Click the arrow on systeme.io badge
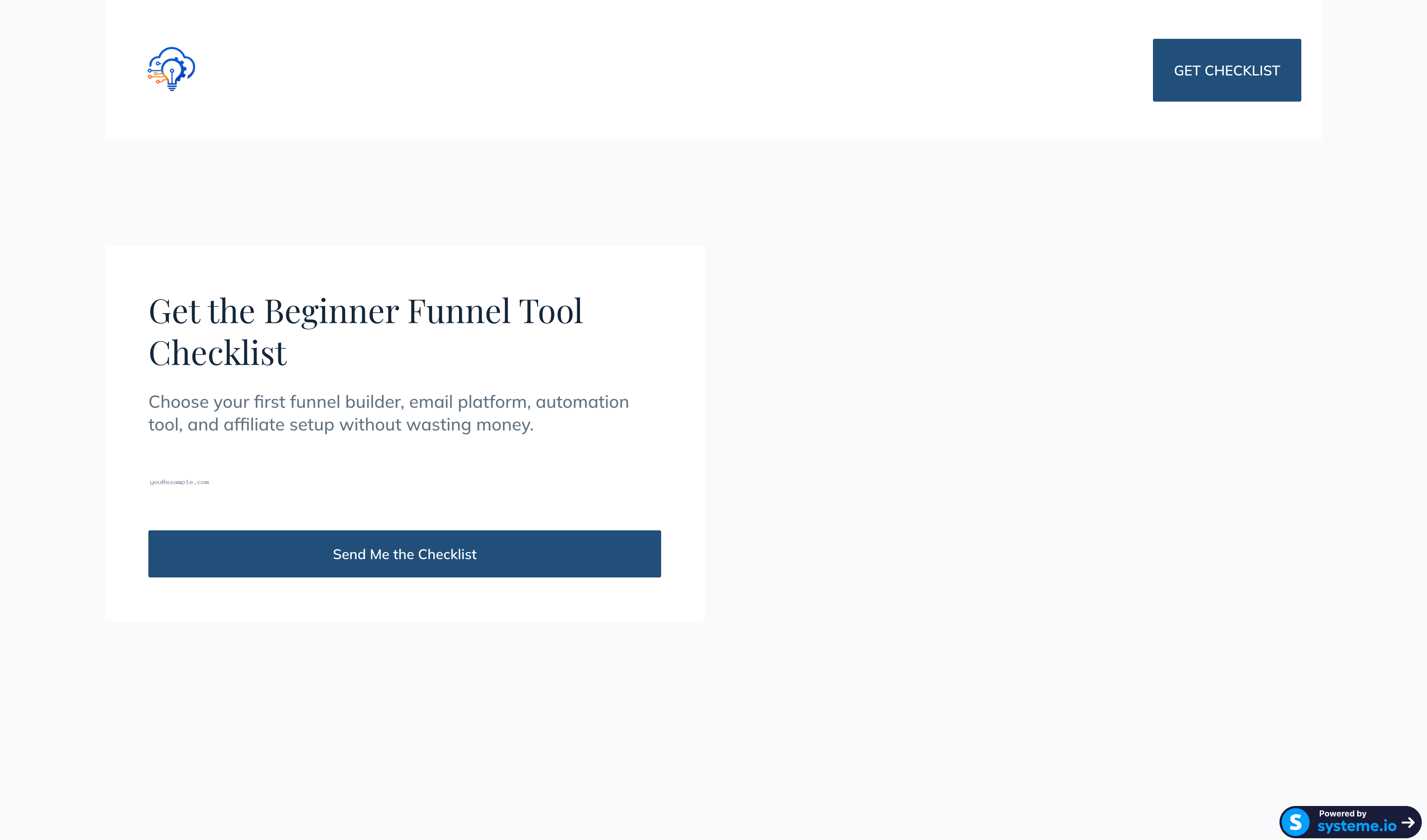 1408,823
